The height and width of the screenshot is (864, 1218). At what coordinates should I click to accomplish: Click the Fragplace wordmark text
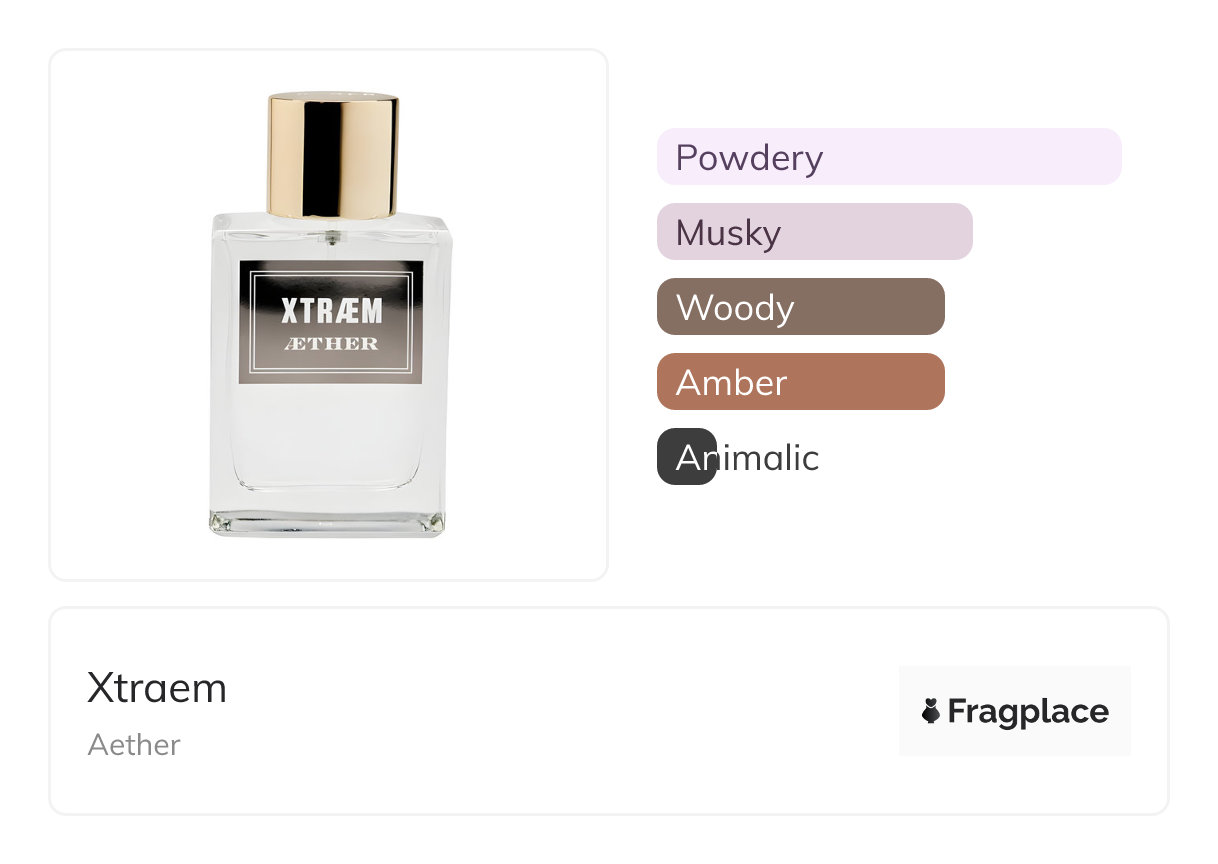pos(1027,711)
